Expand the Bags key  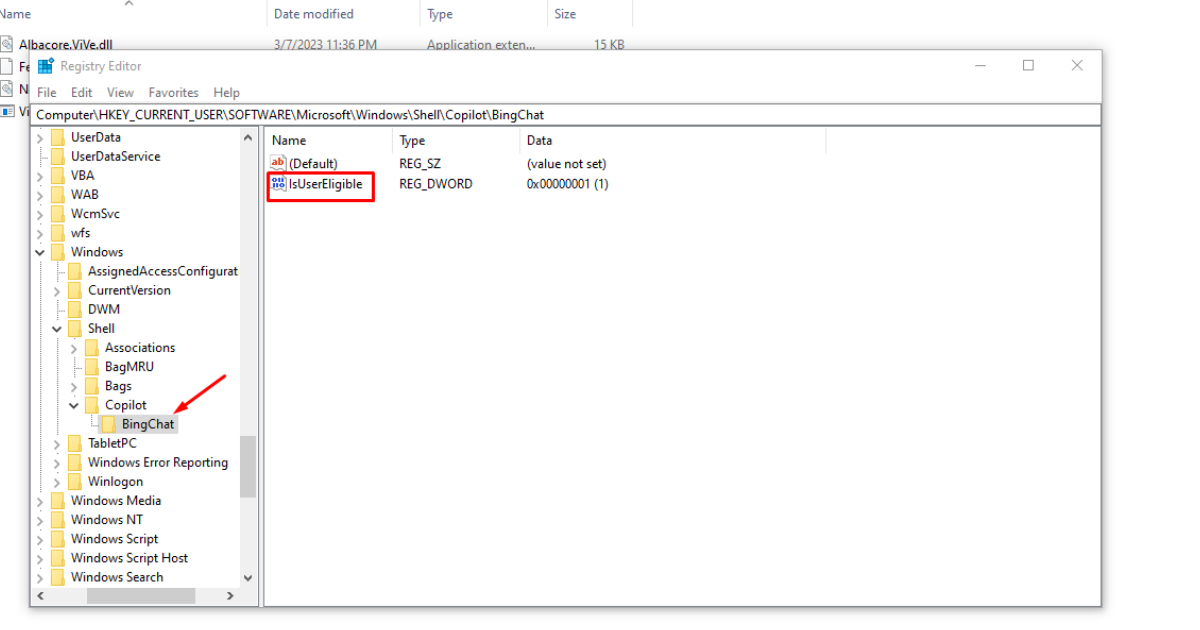tap(74, 386)
